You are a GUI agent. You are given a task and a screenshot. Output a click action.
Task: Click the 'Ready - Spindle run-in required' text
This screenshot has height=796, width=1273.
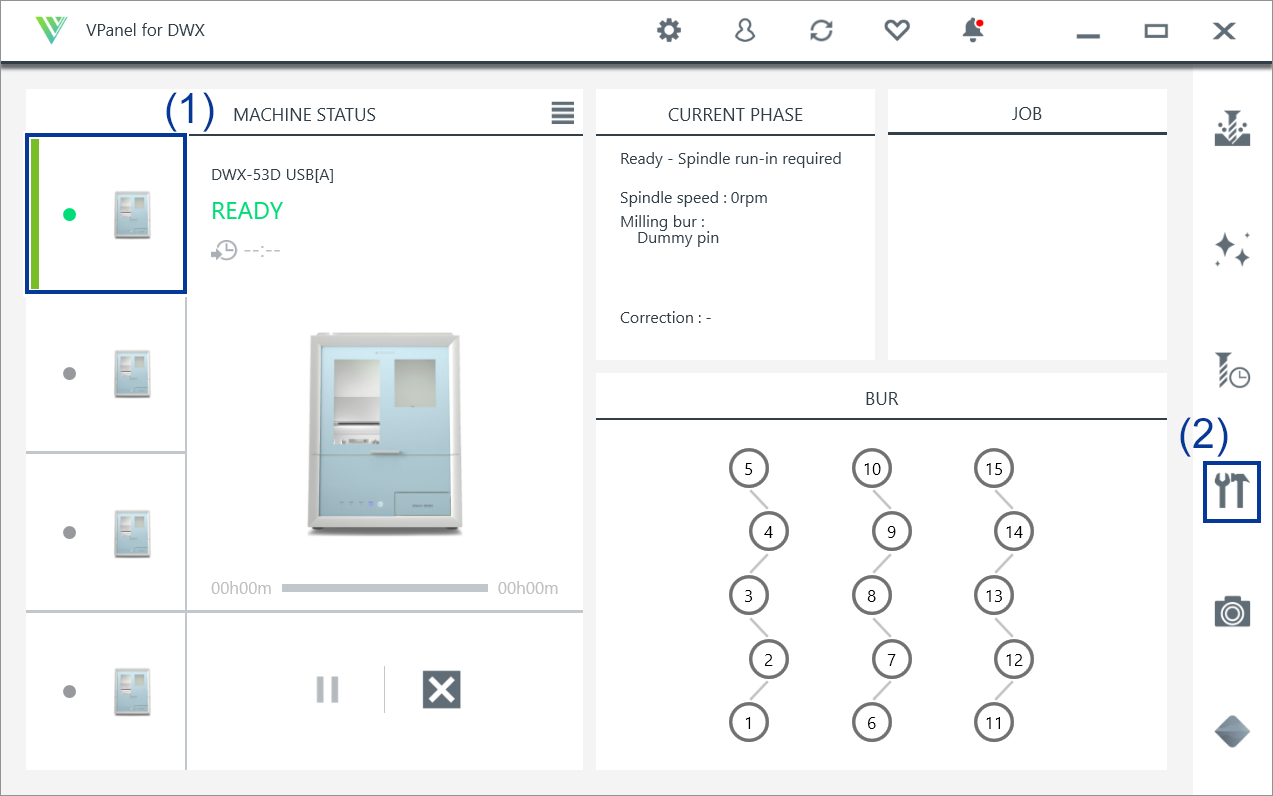[x=731, y=158]
